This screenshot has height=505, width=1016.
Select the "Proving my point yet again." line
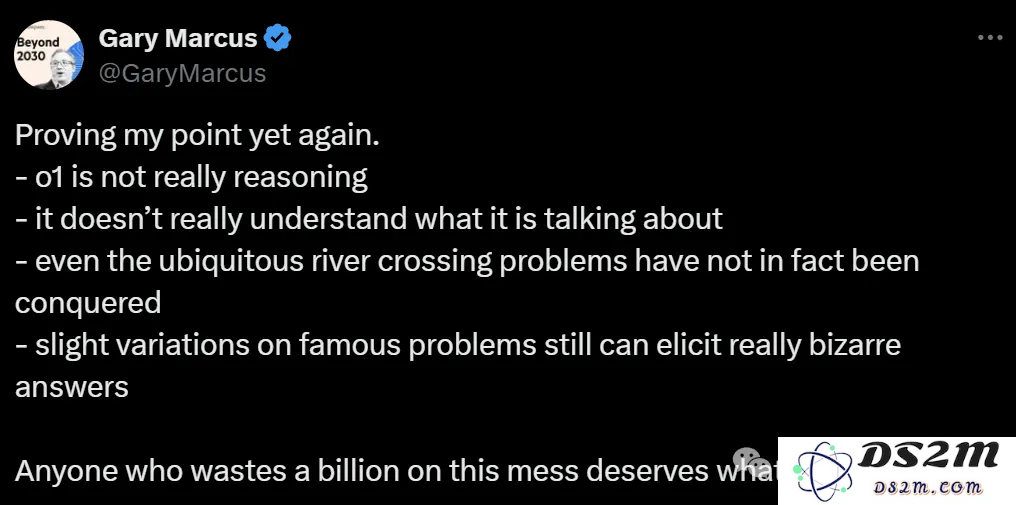click(x=197, y=135)
